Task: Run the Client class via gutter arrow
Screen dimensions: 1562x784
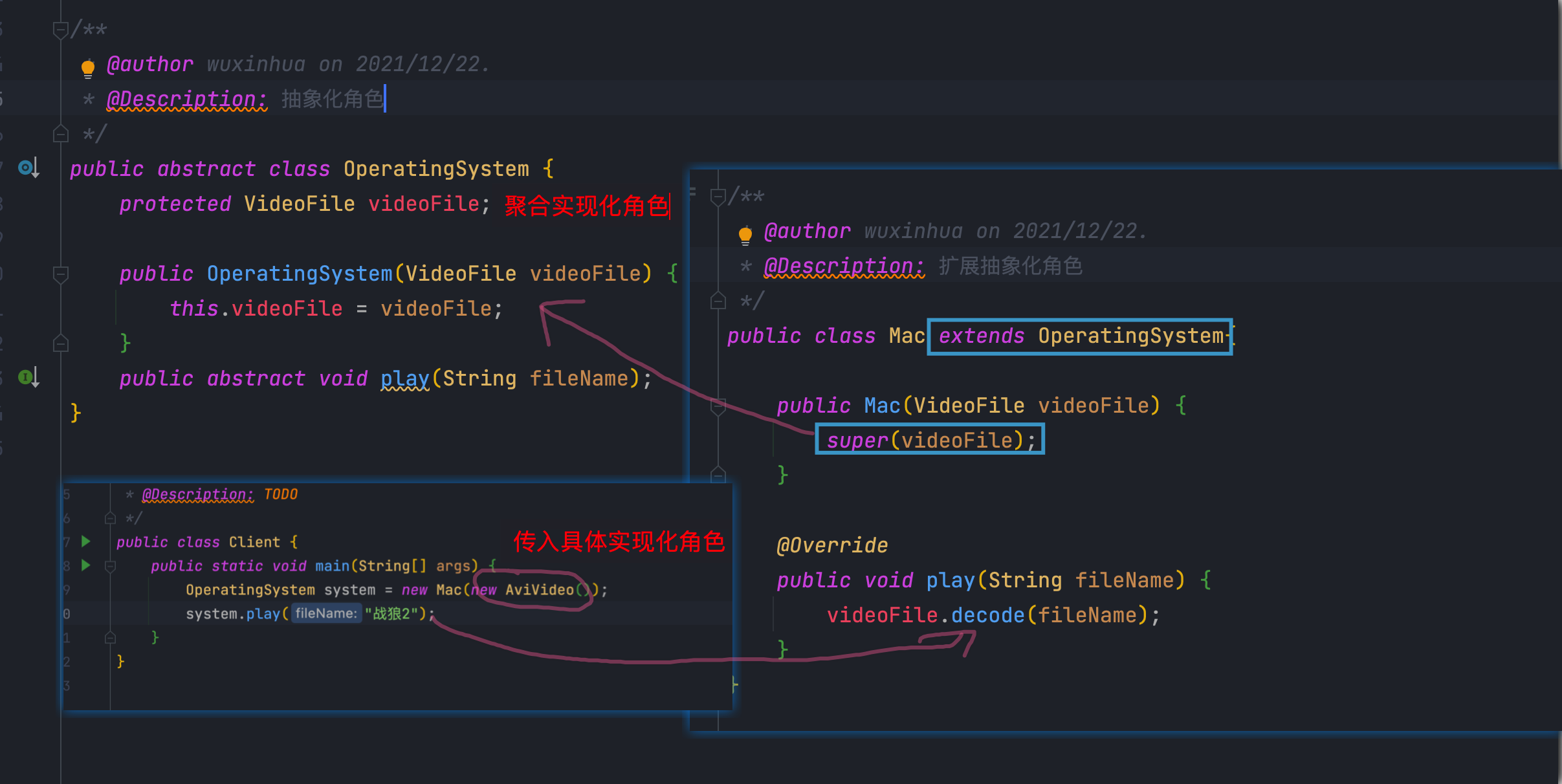Action: pyautogui.click(x=85, y=541)
